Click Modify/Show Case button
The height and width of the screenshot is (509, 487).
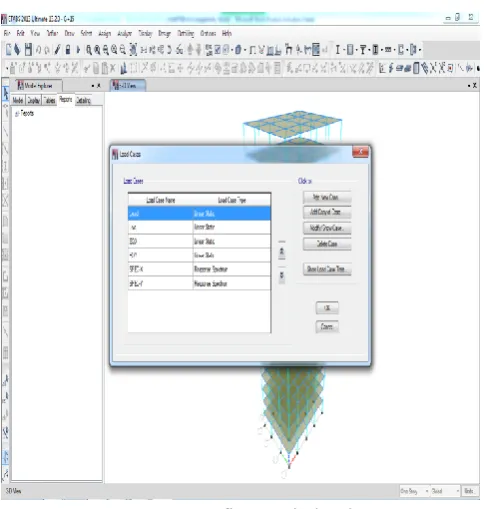pyautogui.click(x=327, y=228)
